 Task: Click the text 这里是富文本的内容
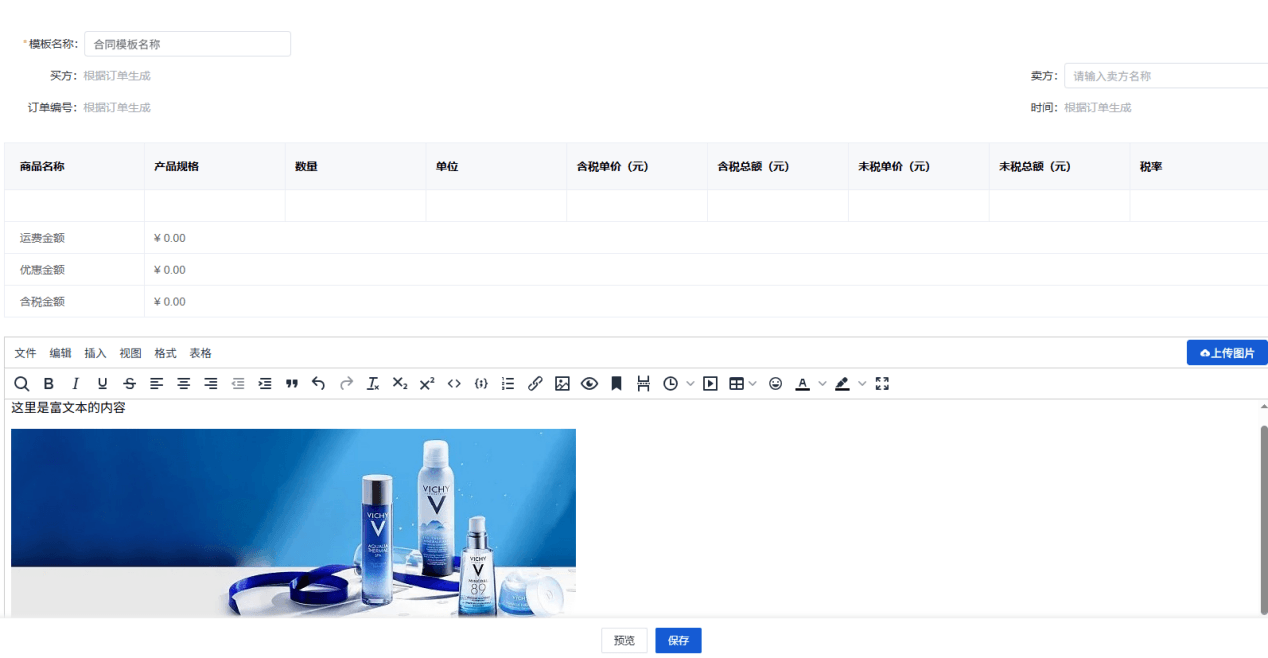68,408
